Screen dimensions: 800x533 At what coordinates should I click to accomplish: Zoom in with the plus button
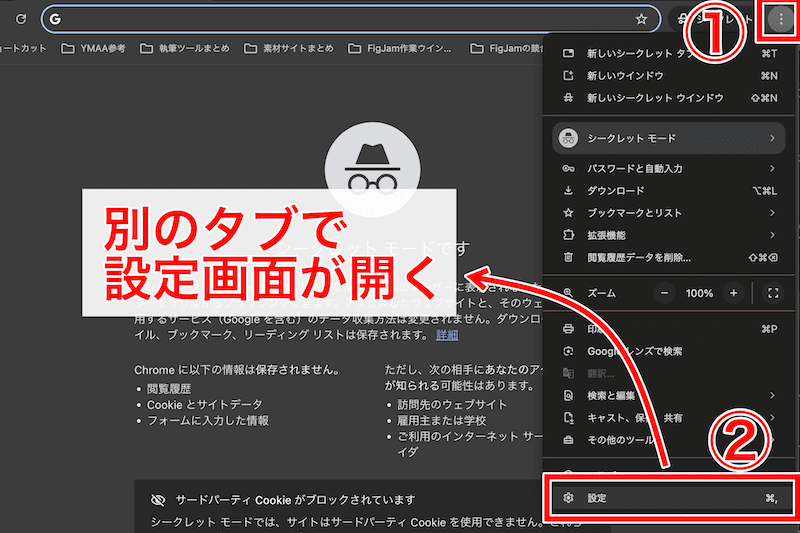[733, 293]
